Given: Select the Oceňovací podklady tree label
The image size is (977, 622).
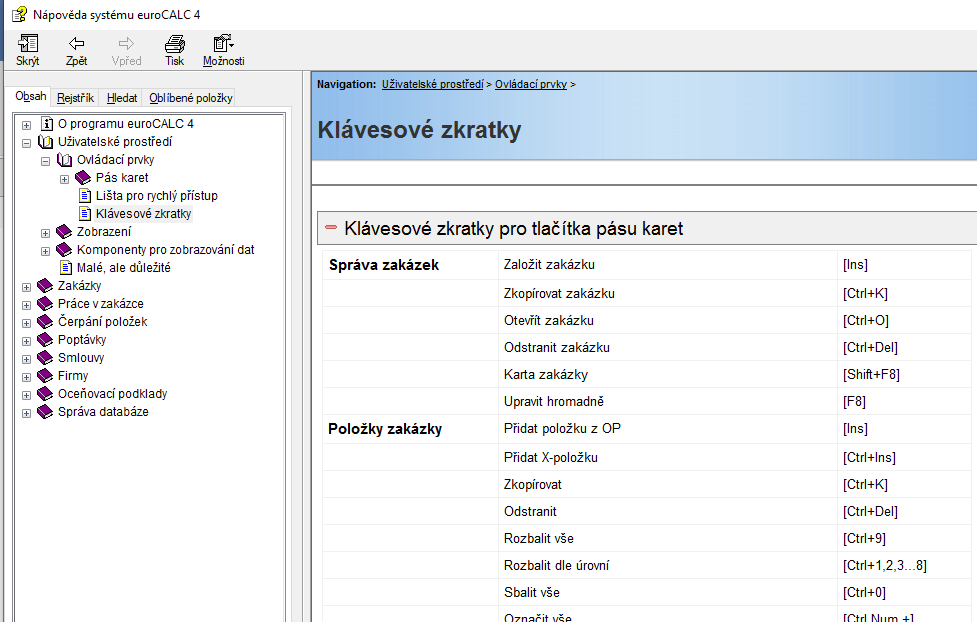Looking at the screenshot, I should click(112, 394).
